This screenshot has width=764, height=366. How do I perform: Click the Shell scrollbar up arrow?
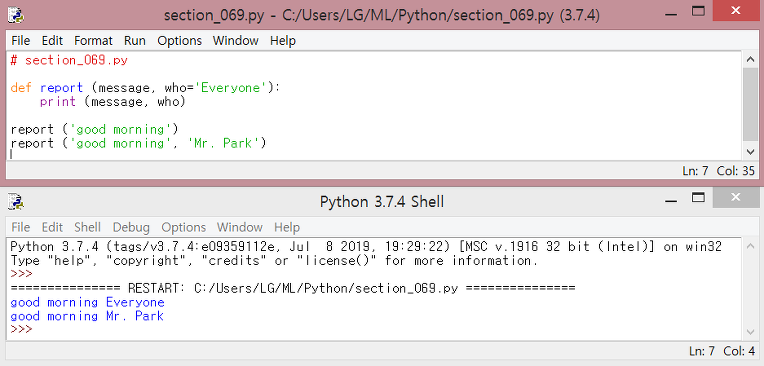750,246
